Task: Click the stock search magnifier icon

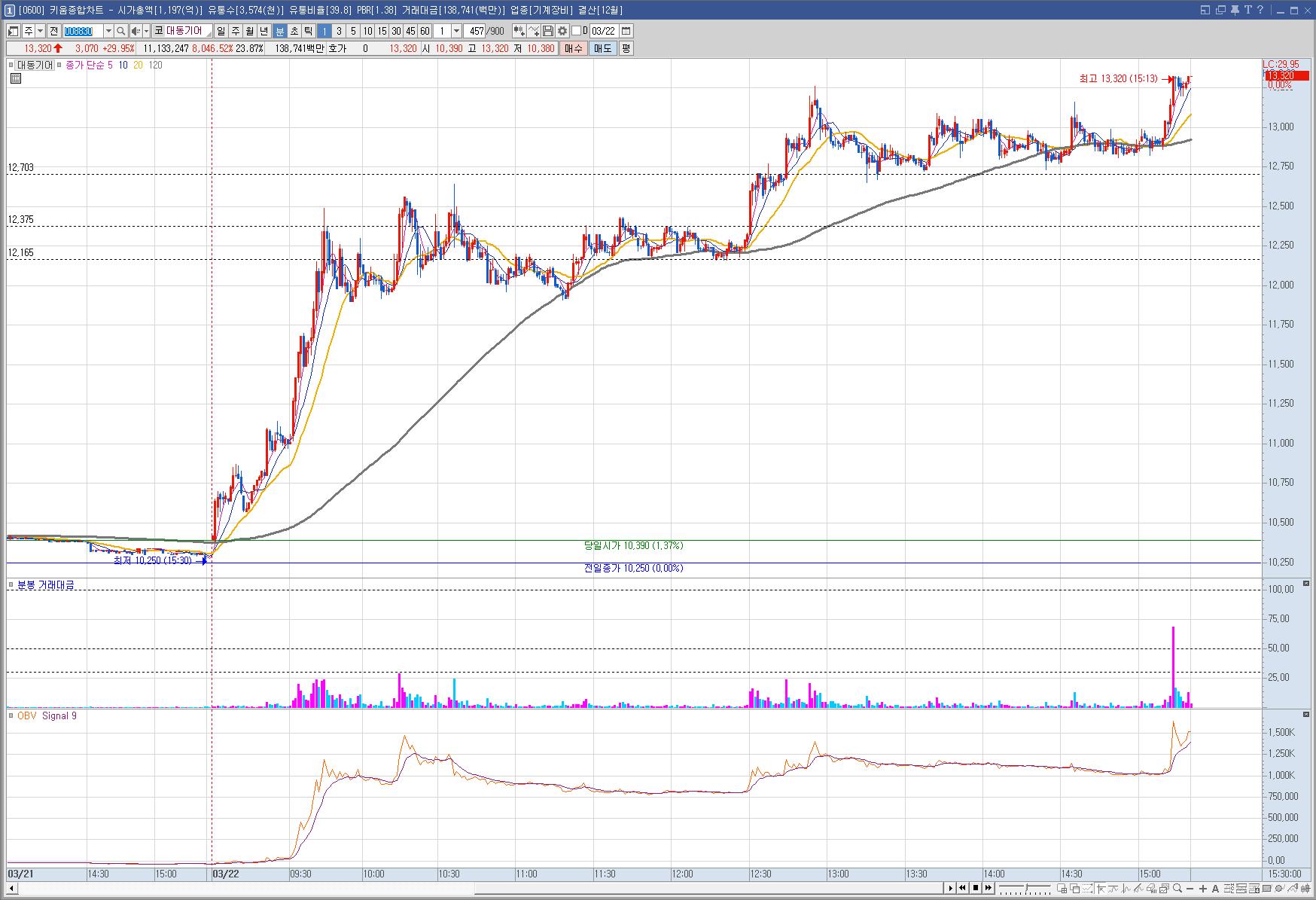Action: coord(120,31)
